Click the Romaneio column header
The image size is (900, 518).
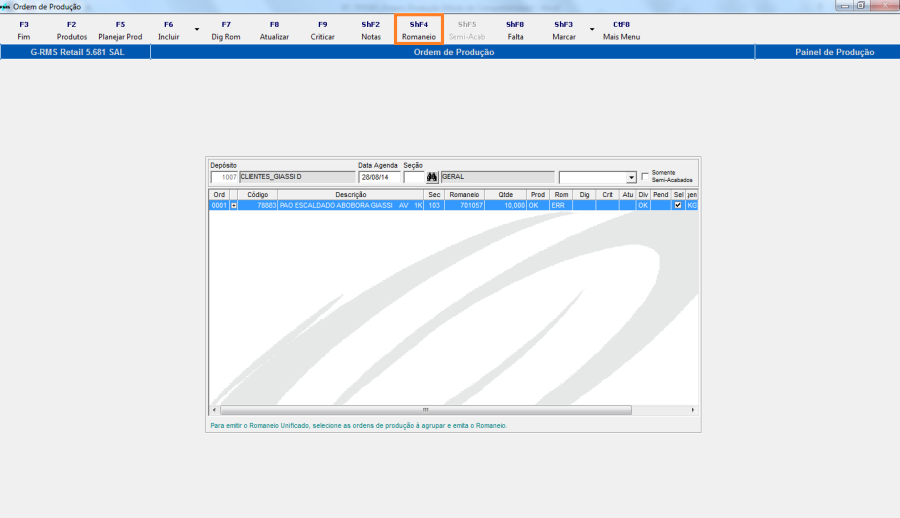pos(464,195)
